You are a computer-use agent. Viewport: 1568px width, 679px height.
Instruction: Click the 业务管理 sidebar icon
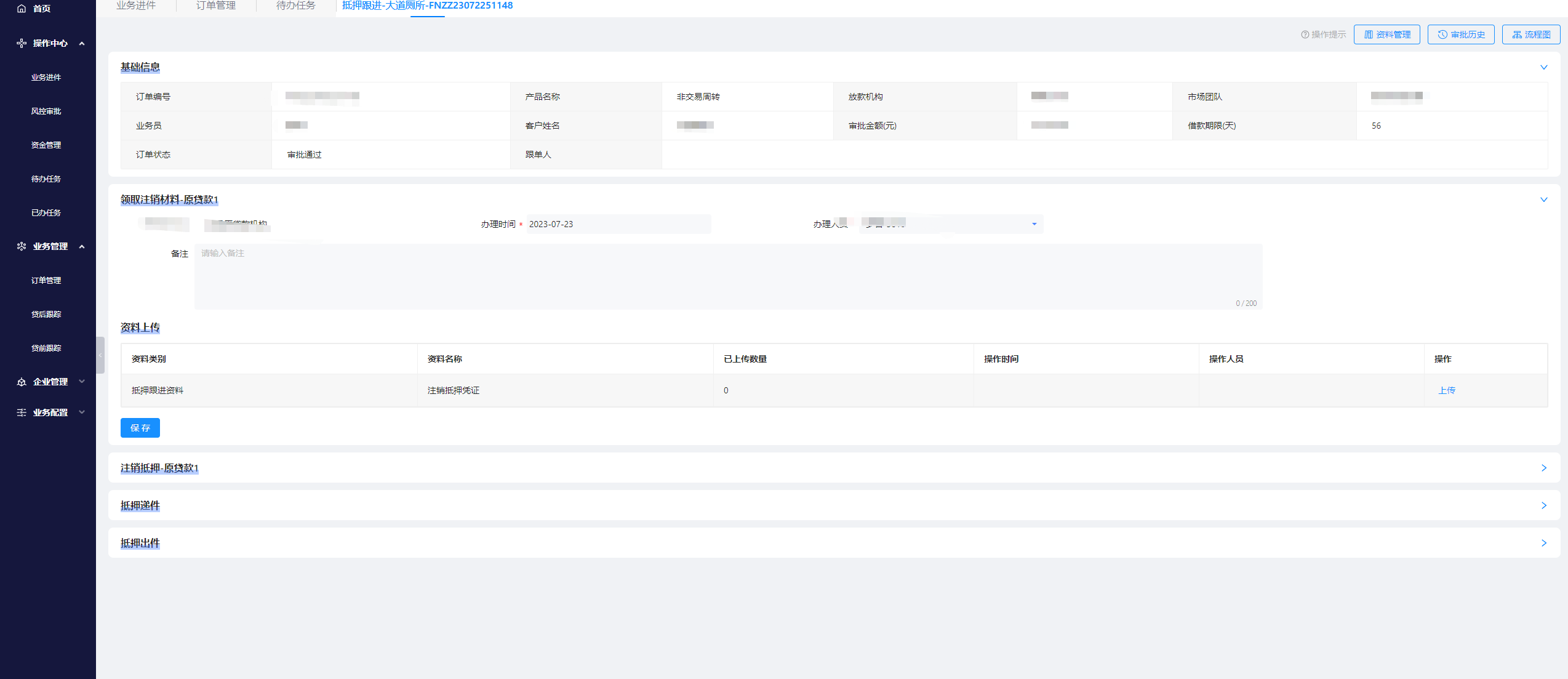click(x=22, y=246)
